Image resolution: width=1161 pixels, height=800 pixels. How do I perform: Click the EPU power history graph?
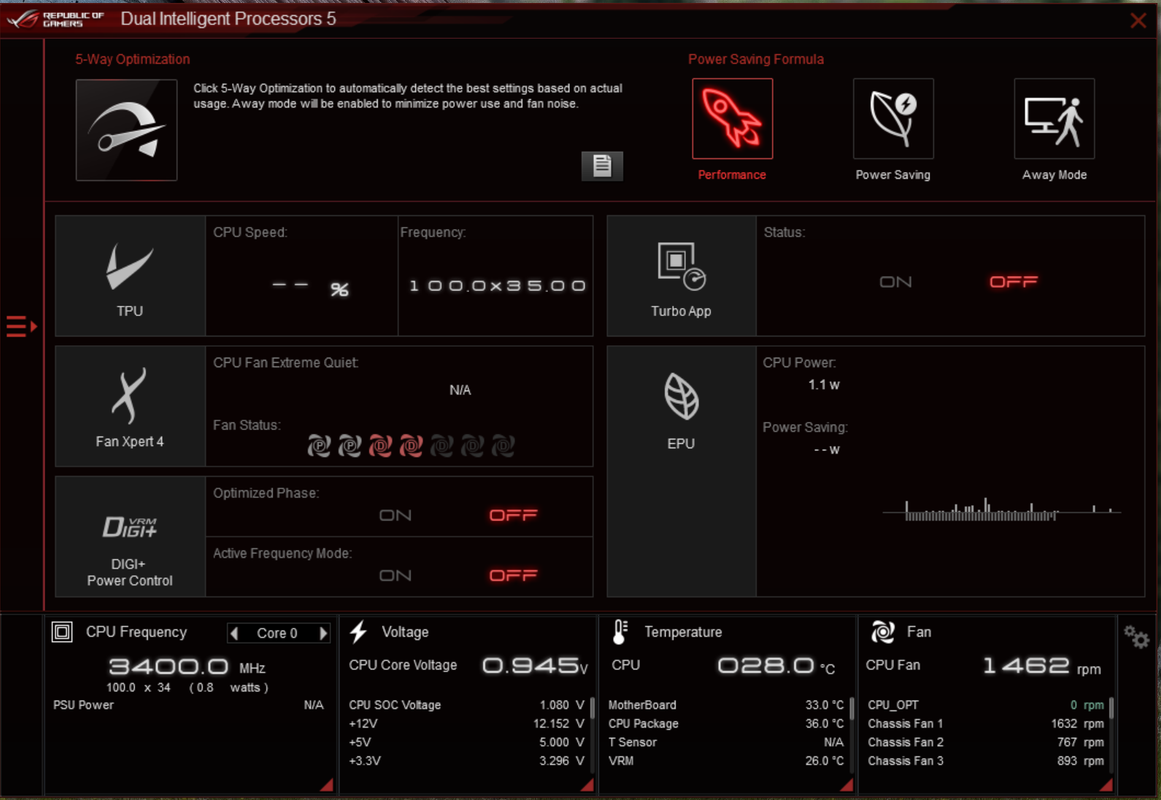click(1002, 510)
